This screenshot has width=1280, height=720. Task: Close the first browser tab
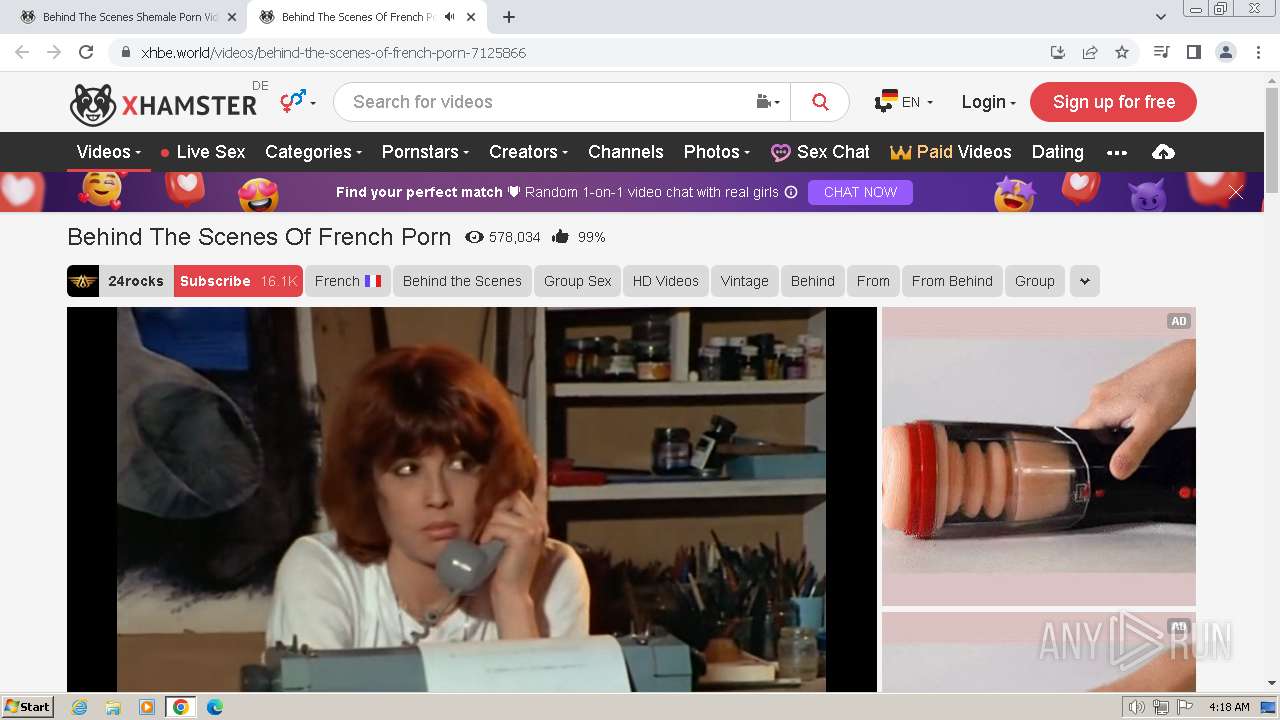(231, 17)
